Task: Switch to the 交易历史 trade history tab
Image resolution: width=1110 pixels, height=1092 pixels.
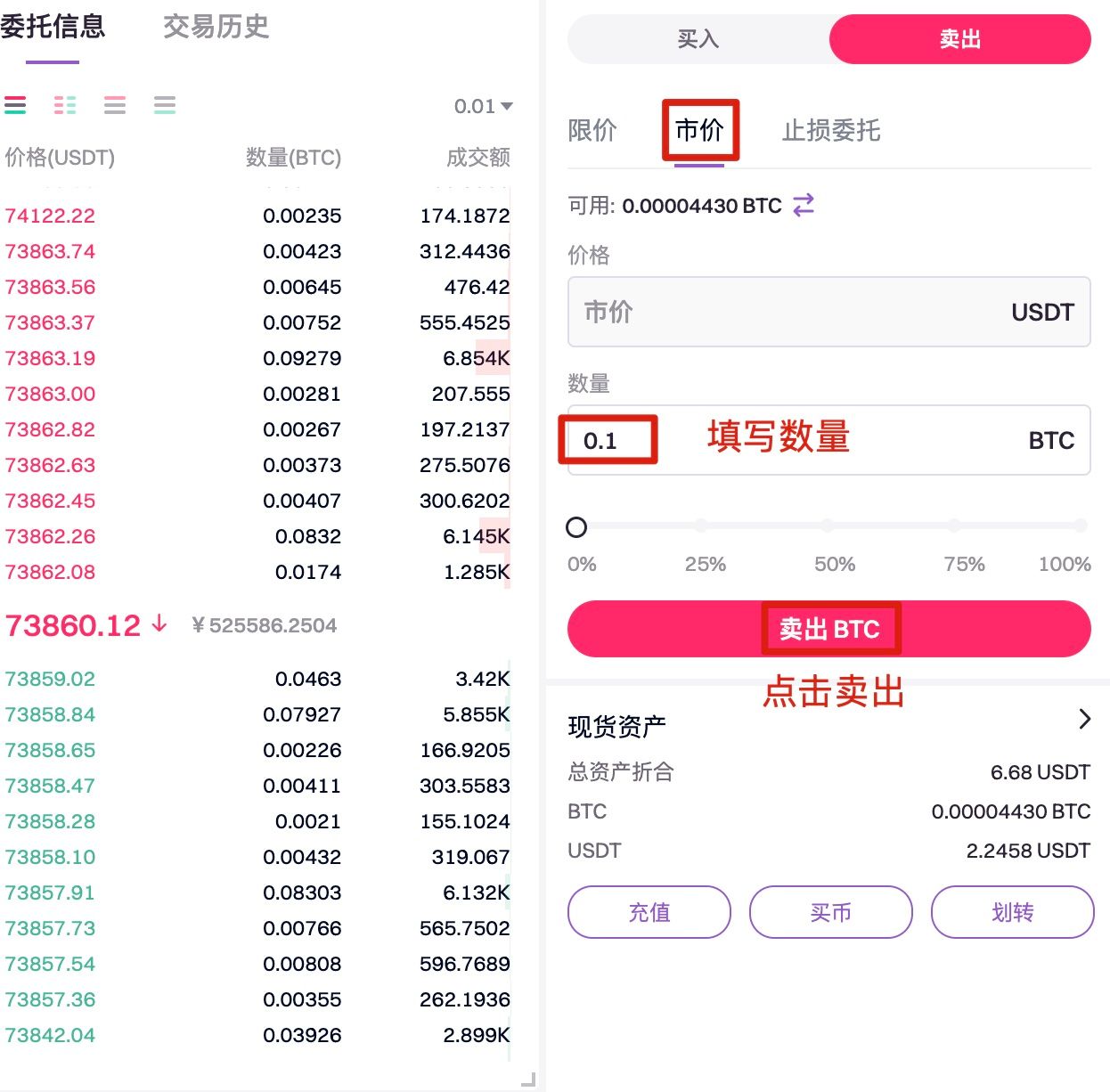Action: (x=216, y=27)
